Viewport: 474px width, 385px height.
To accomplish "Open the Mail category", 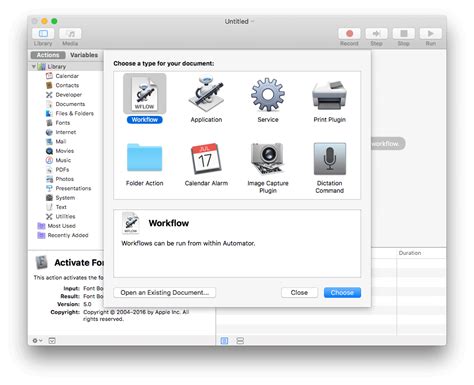I will (x=61, y=141).
